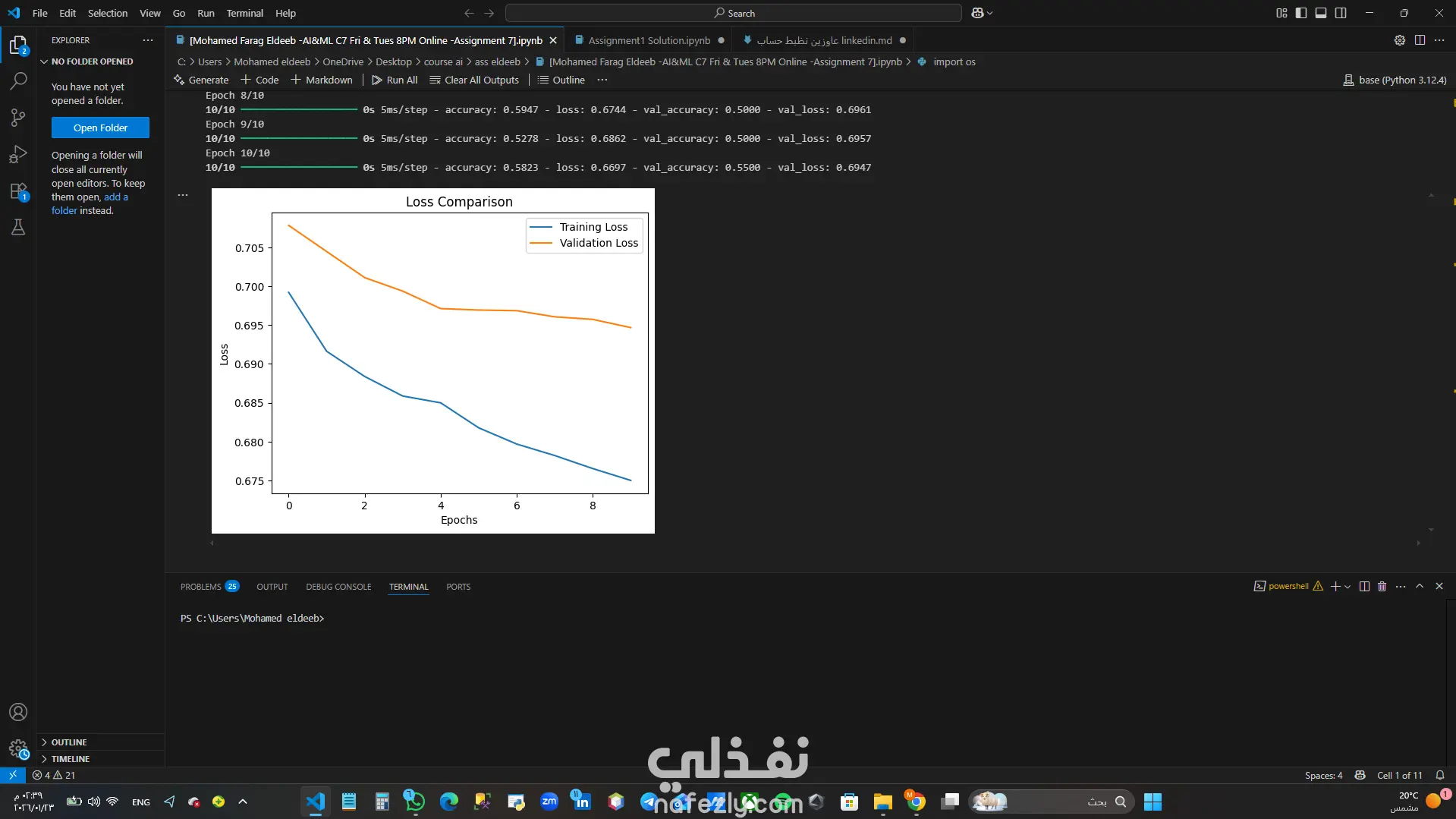Select the base (Python 3.12.4) kernel picker

(1395, 80)
